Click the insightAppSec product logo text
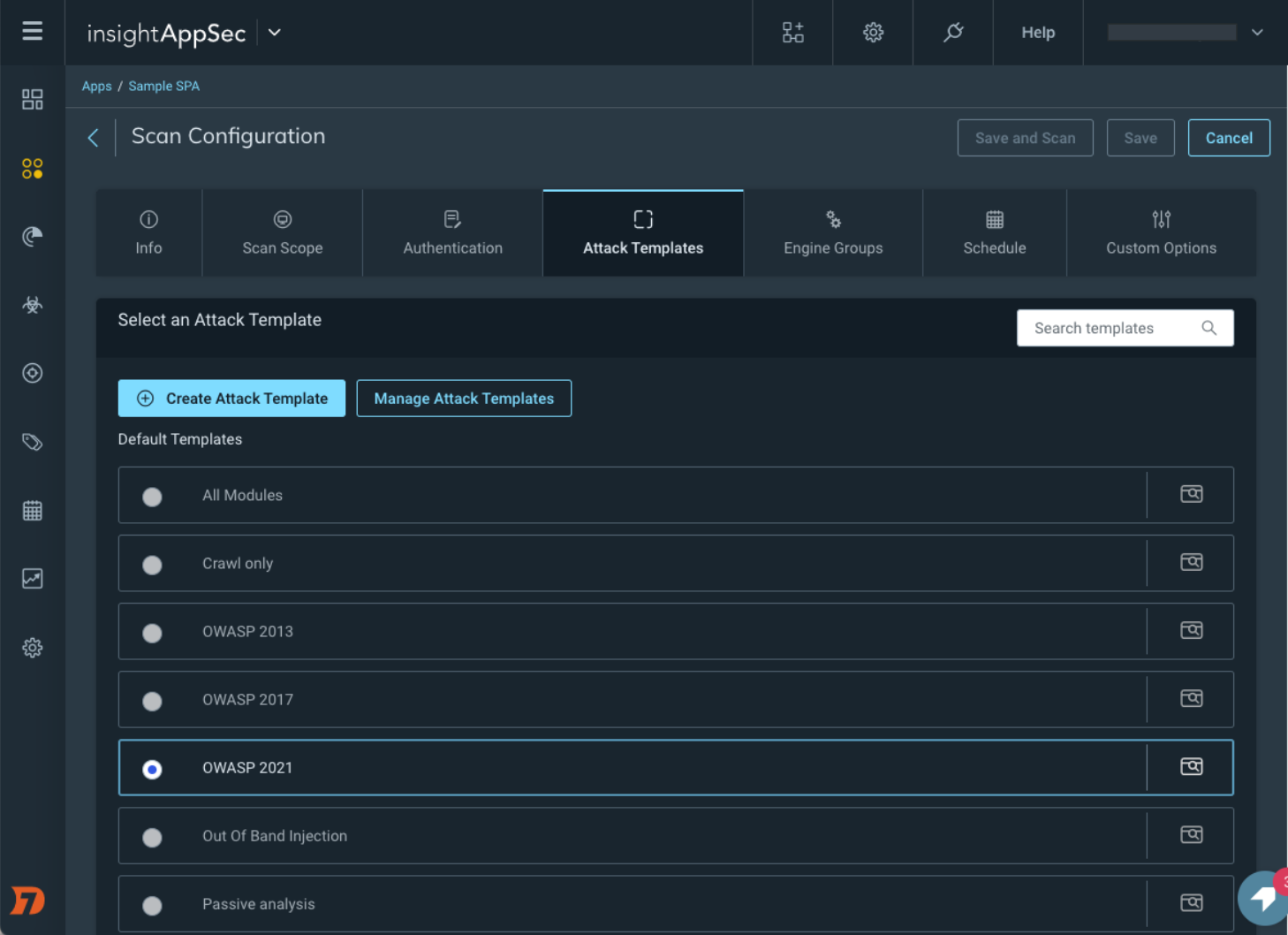This screenshot has height=935, width=1288. pos(166,34)
